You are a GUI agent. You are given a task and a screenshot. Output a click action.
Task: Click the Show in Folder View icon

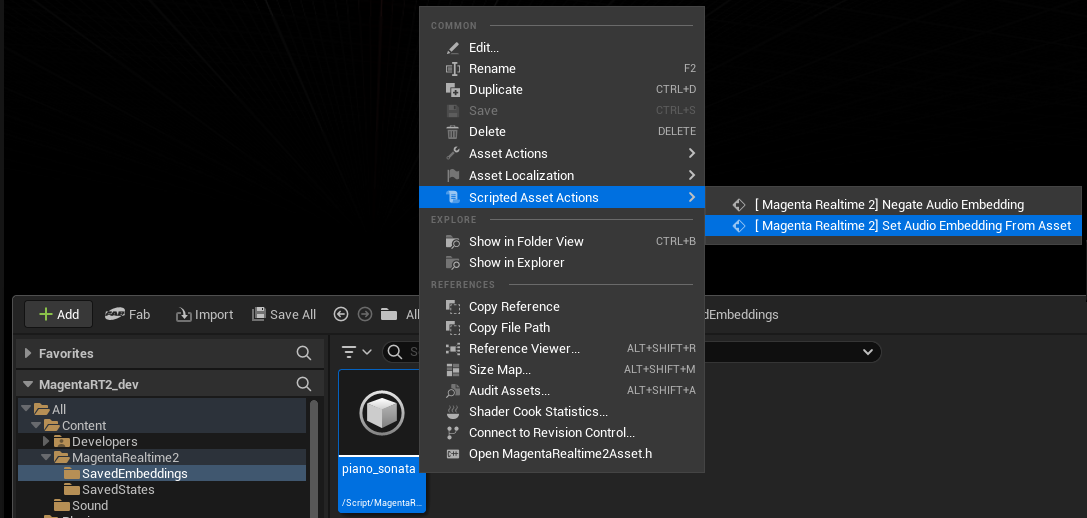(x=453, y=241)
